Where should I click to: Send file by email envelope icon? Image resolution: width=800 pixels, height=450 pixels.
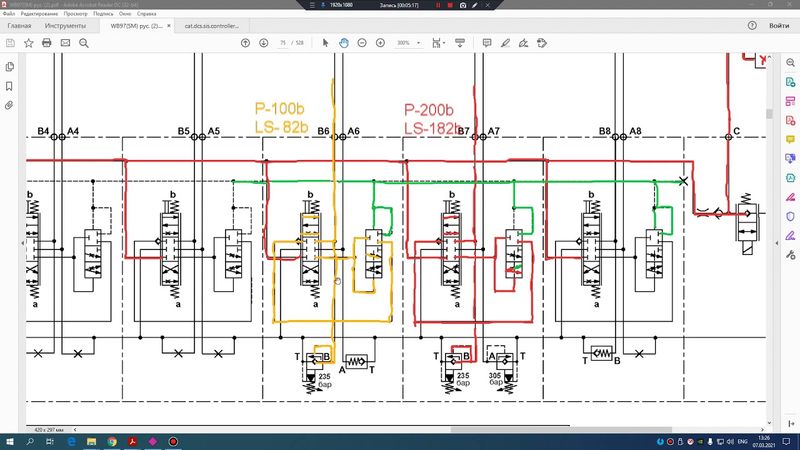(65, 43)
